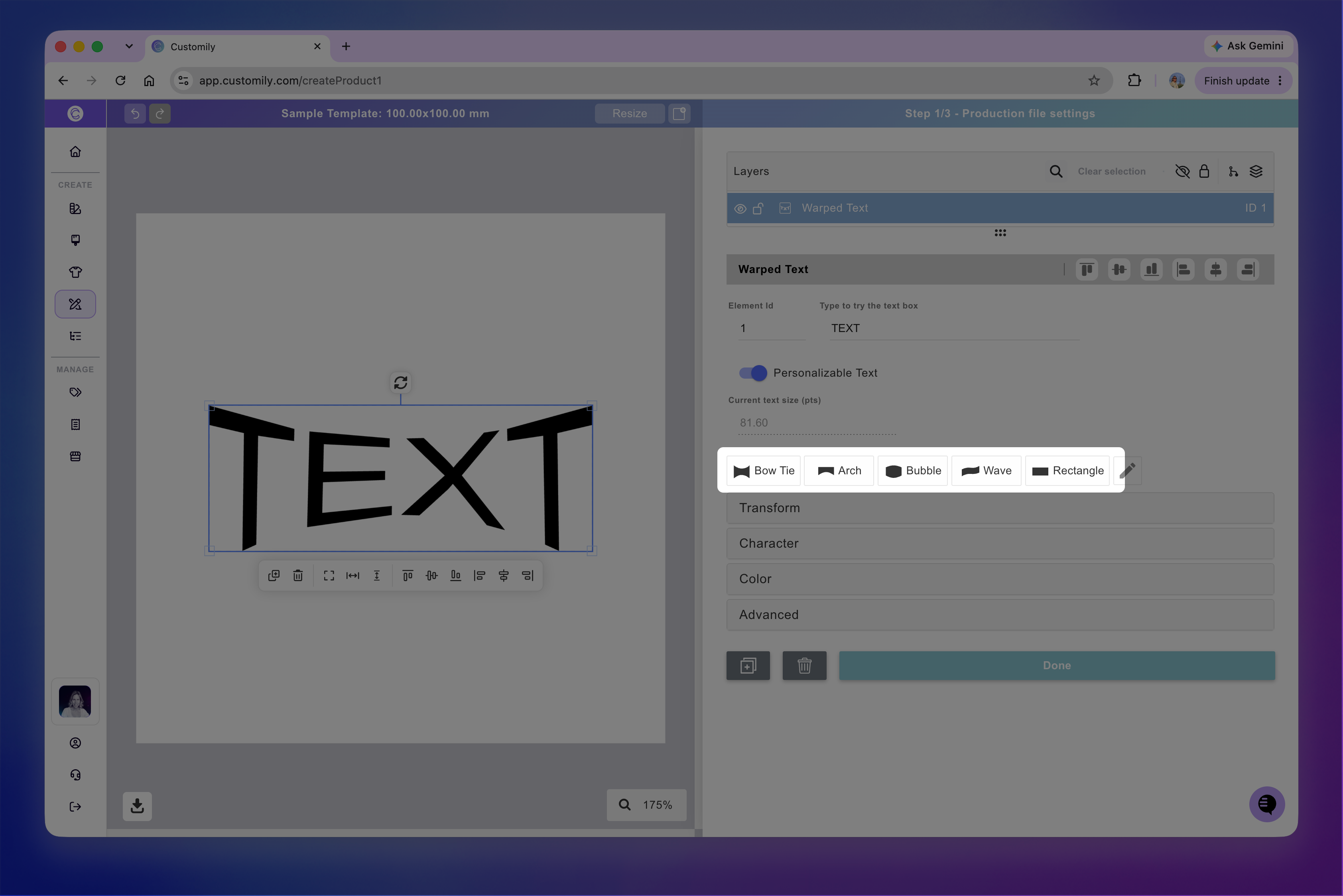Click the redo arrow in top bar
This screenshot has height=896, width=1343.
160,113
